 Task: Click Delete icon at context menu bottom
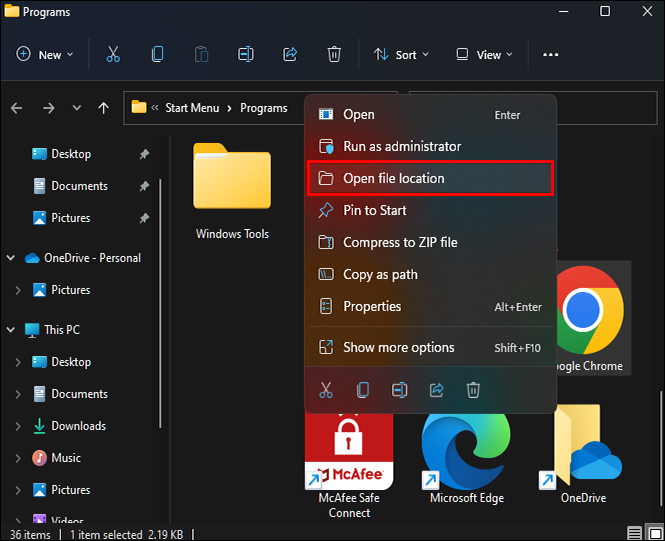coord(474,389)
